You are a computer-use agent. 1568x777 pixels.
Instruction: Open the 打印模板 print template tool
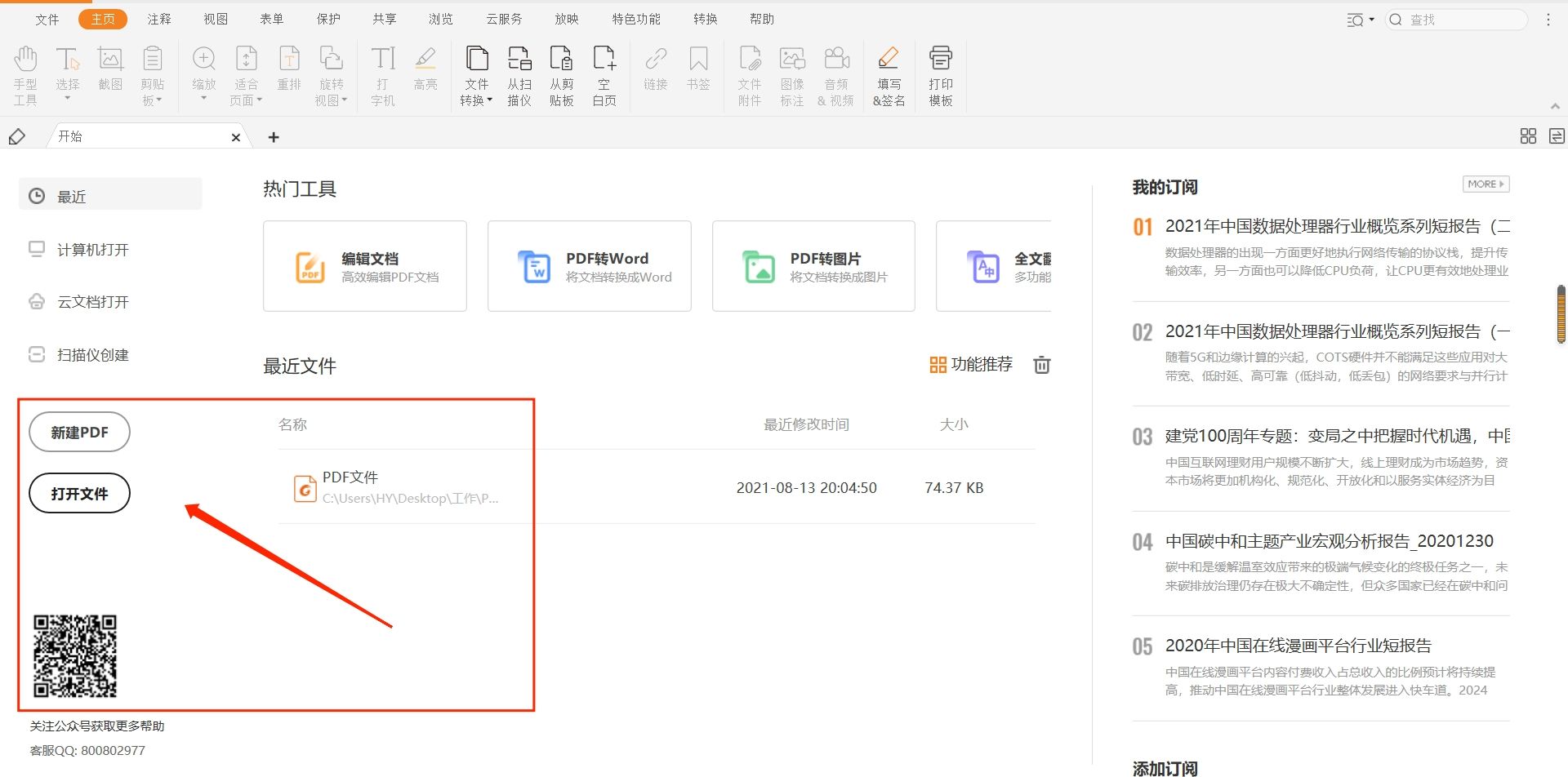(x=940, y=73)
